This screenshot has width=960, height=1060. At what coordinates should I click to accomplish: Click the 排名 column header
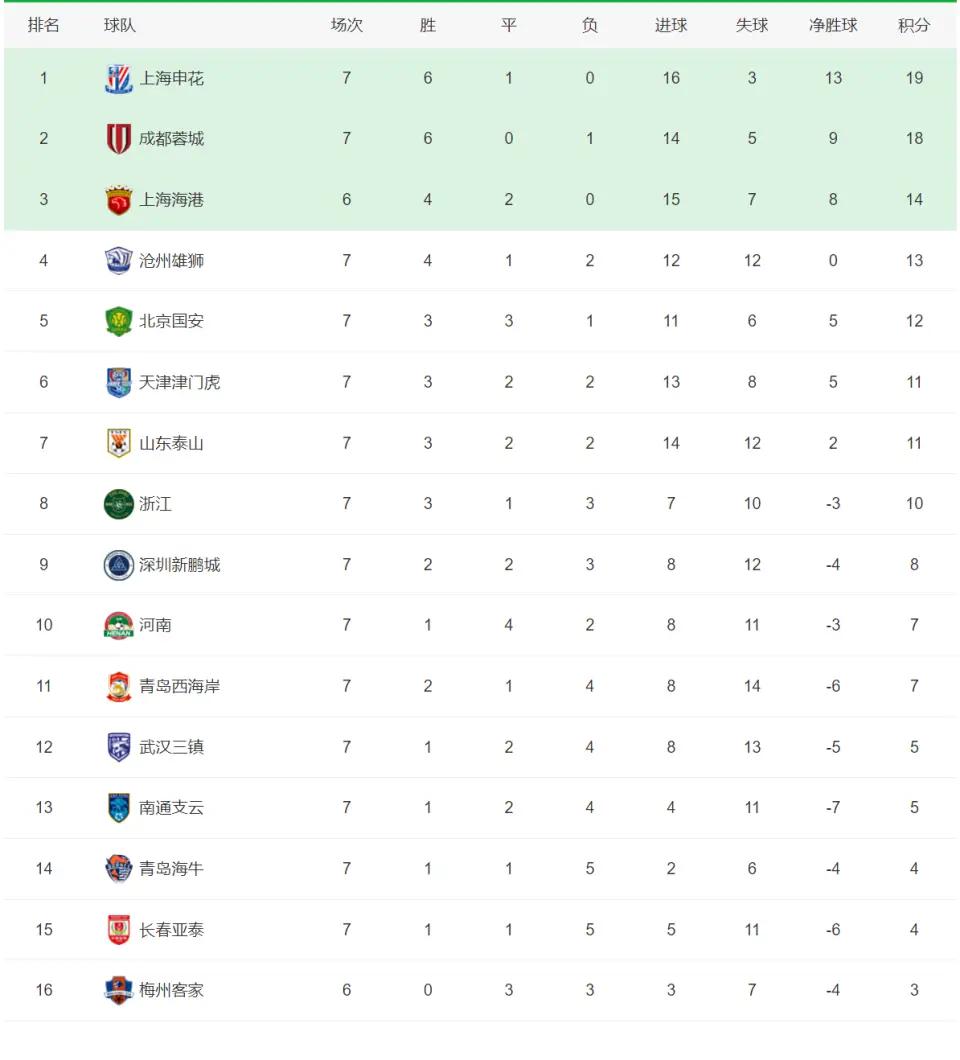coord(43,25)
